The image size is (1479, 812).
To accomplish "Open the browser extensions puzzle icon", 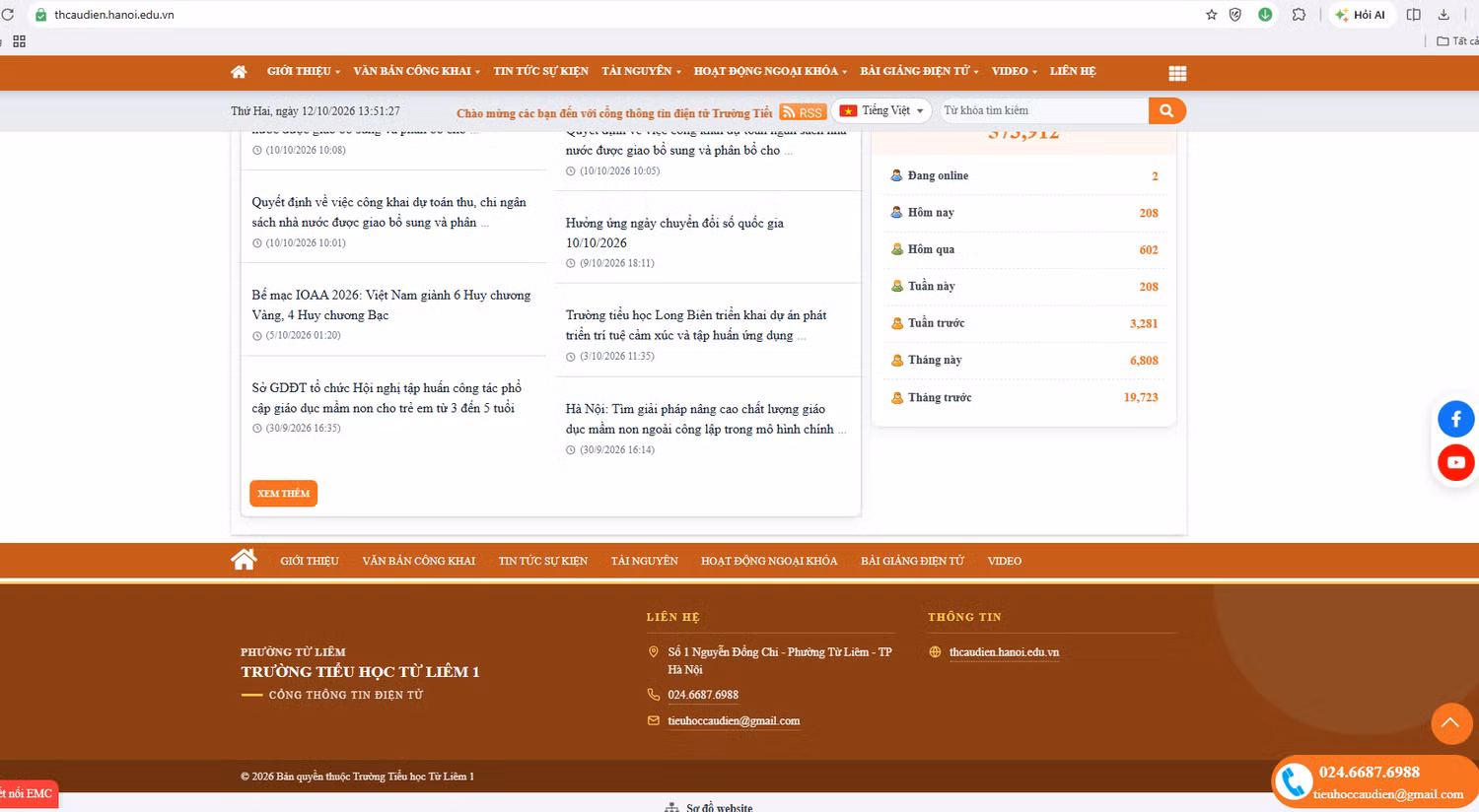I will (1299, 15).
